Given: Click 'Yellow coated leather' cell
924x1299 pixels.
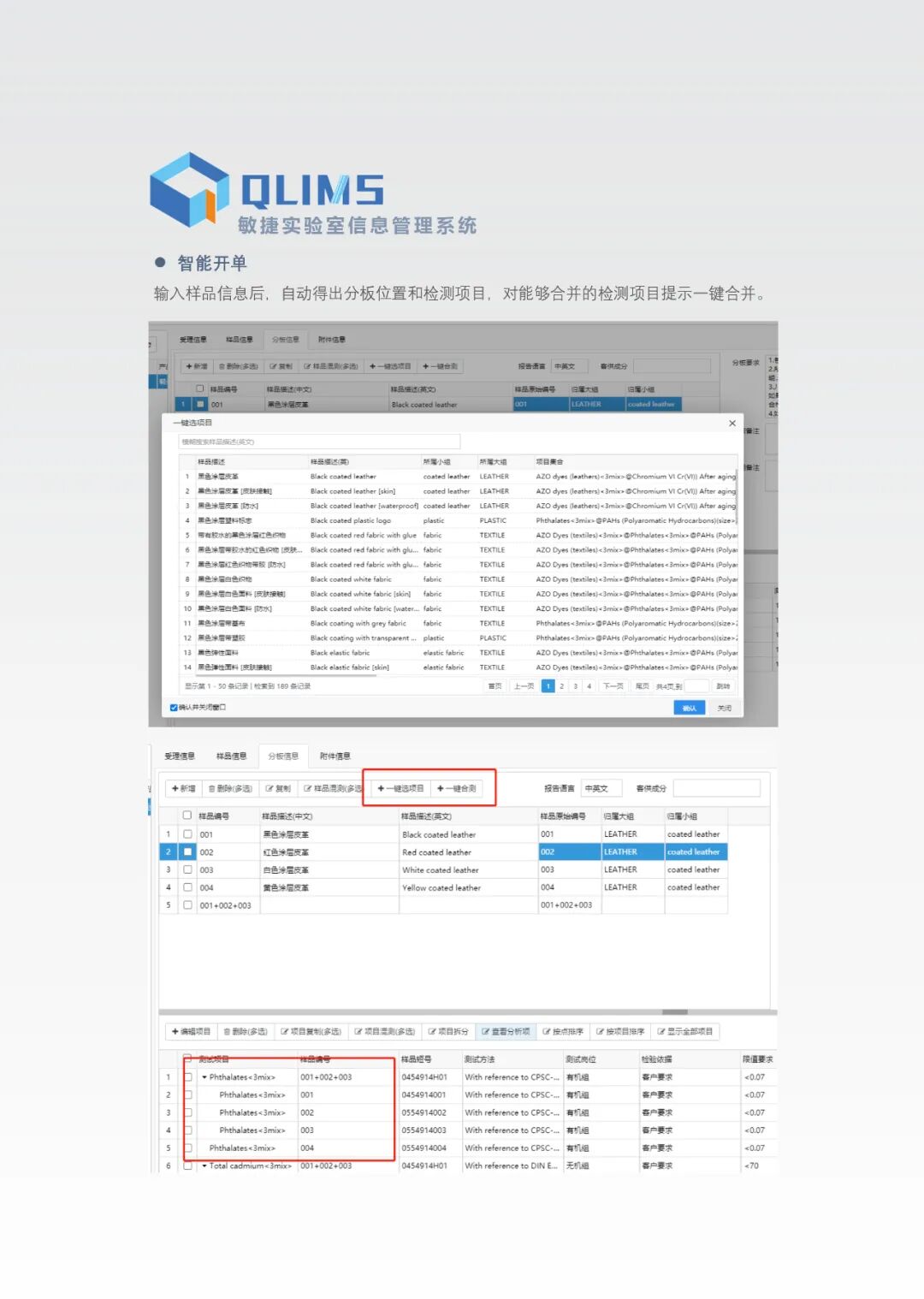Looking at the screenshot, I should [x=469, y=888].
